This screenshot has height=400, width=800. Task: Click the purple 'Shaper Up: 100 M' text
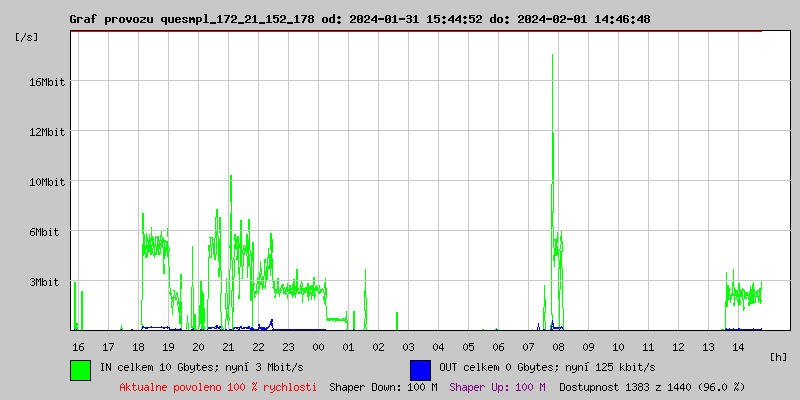tap(497, 387)
